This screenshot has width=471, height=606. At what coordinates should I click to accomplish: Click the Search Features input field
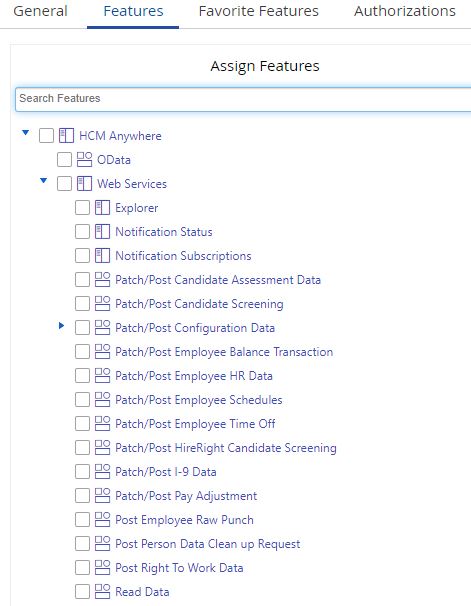pyautogui.click(x=243, y=99)
